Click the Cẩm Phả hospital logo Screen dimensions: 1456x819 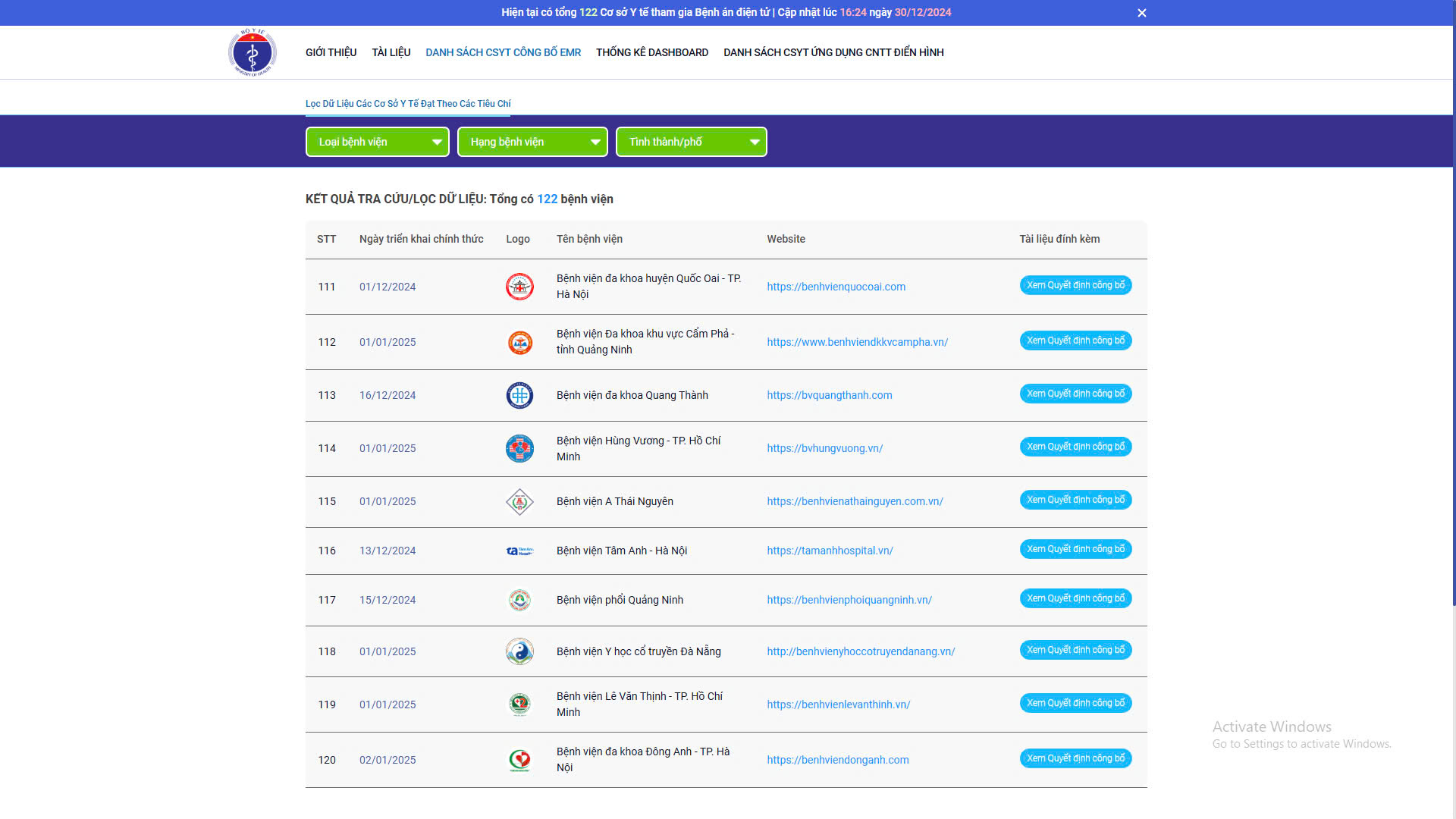coord(519,342)
